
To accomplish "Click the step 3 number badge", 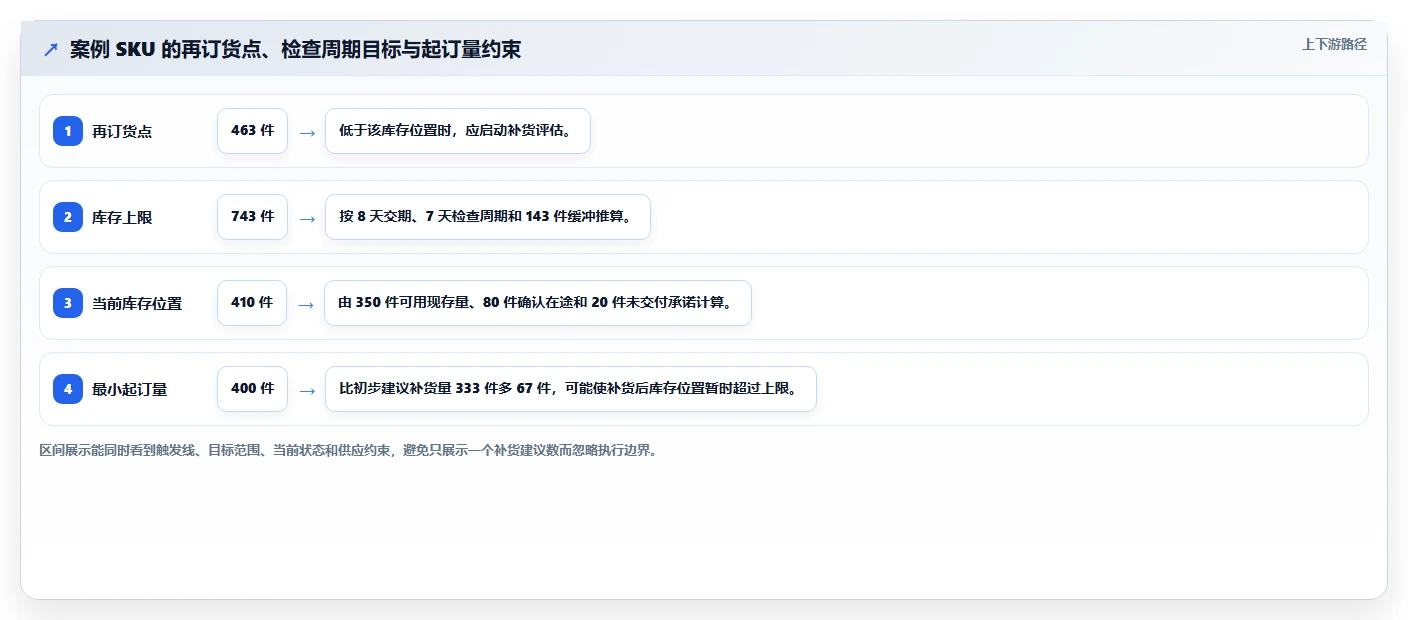I will [68, 303].
